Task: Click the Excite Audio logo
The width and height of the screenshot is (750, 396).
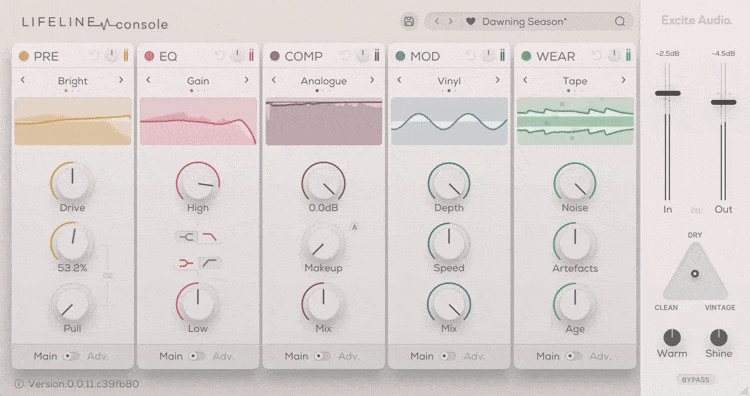Action: point(696,20)
